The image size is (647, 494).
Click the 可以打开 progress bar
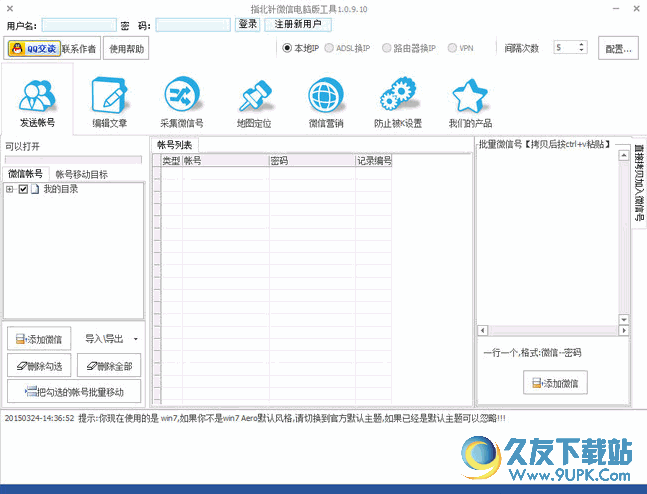(73, 159)
